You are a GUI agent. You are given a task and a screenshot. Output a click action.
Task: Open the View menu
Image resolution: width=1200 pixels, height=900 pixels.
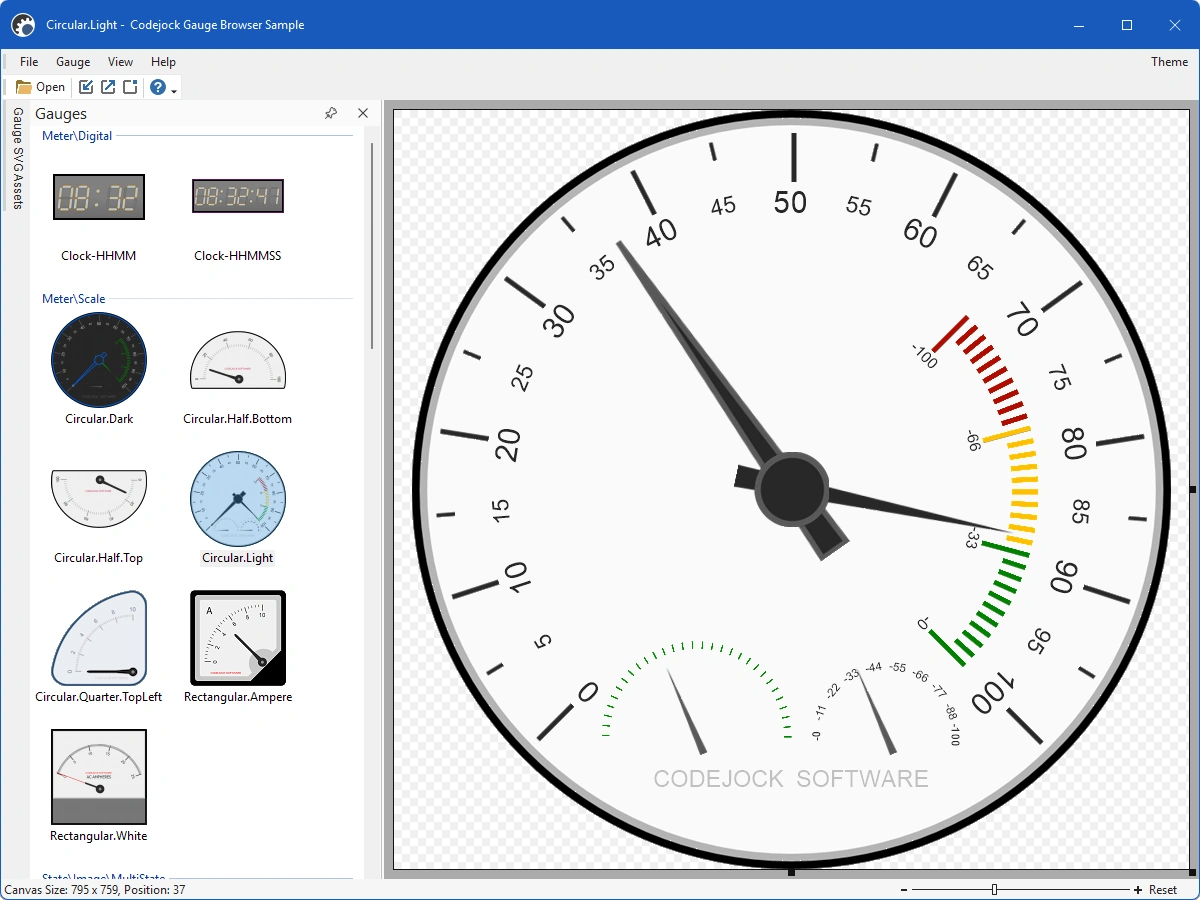pos(120,62)
